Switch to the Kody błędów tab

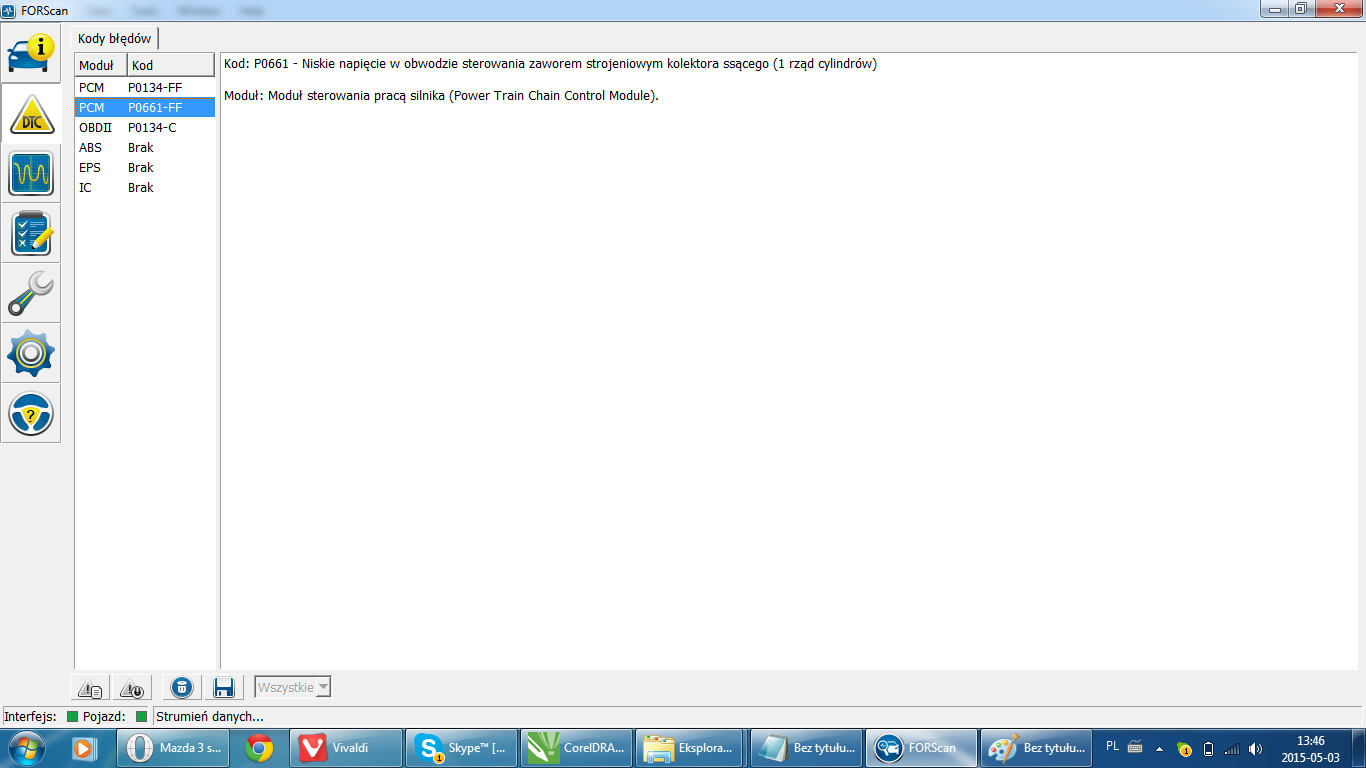click(x=115, y=39)
